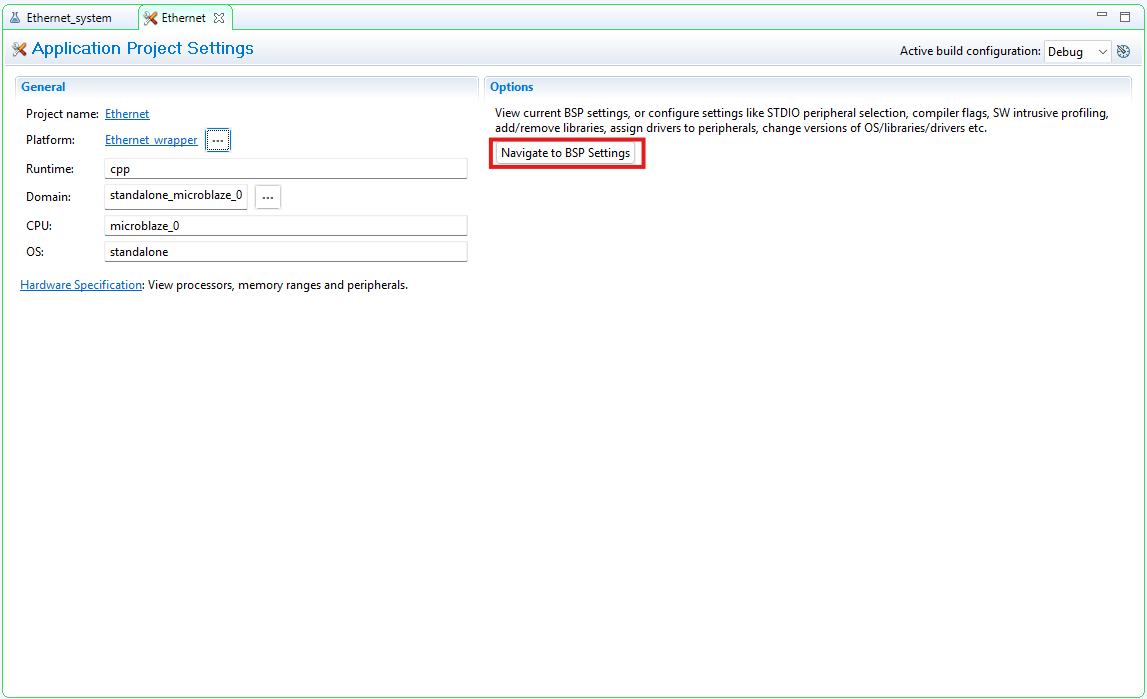The width and height of the screenshot is (1147, 699).
Task: Click the Domain browse ellipsis button
Action: [268, 197]
